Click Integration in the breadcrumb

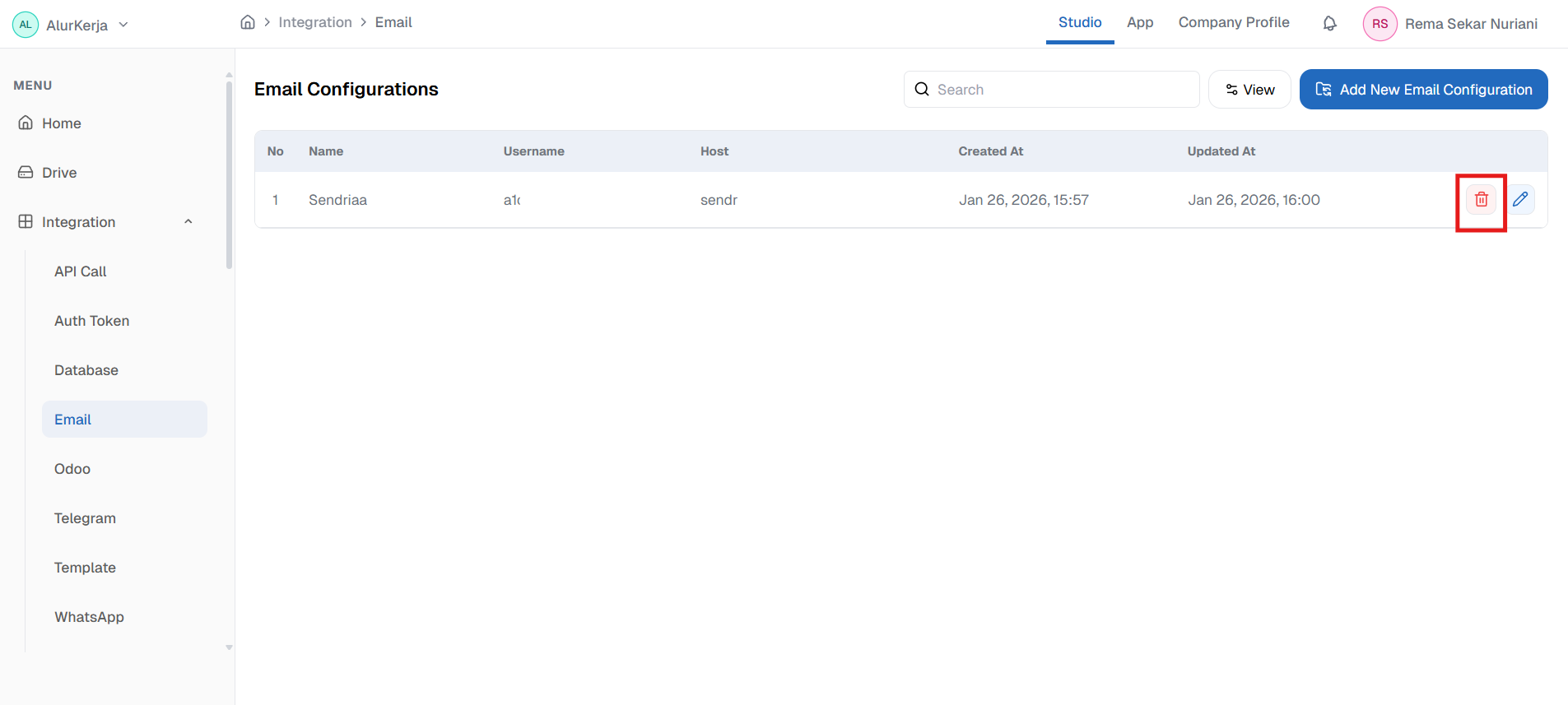(315, 22)
